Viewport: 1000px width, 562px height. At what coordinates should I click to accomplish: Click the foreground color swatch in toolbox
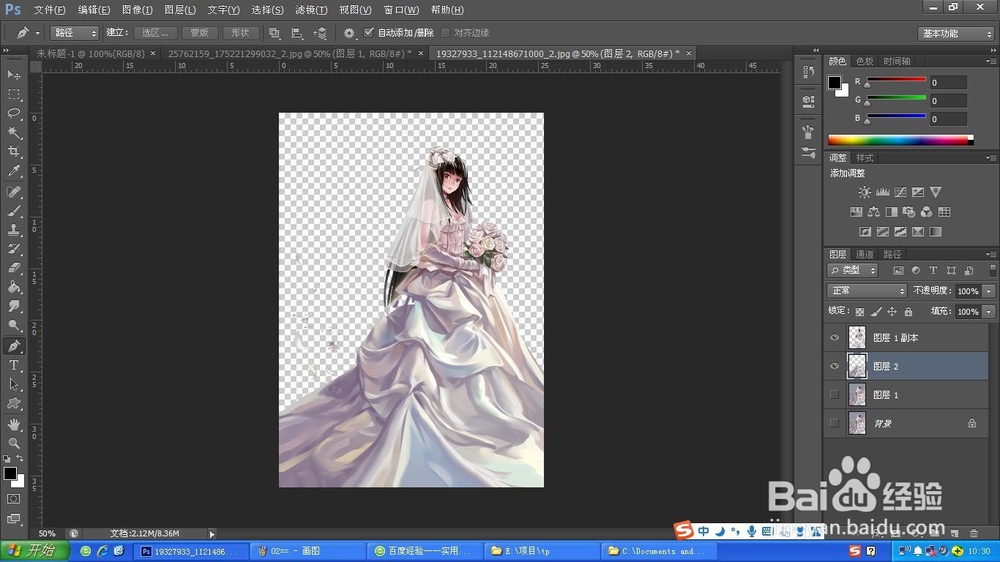tap(10, 473)
